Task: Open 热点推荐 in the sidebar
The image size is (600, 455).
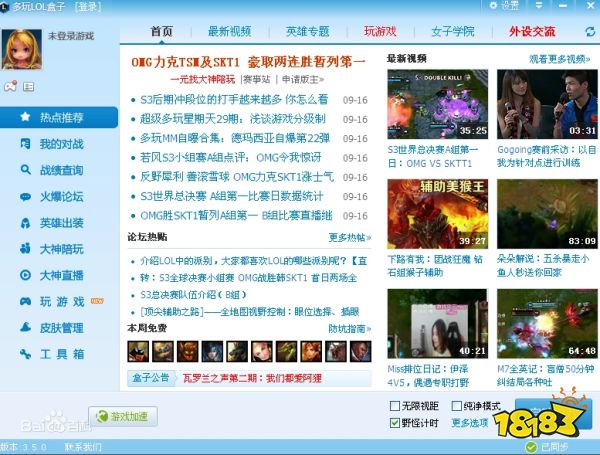Action: (x=59, y=117)
